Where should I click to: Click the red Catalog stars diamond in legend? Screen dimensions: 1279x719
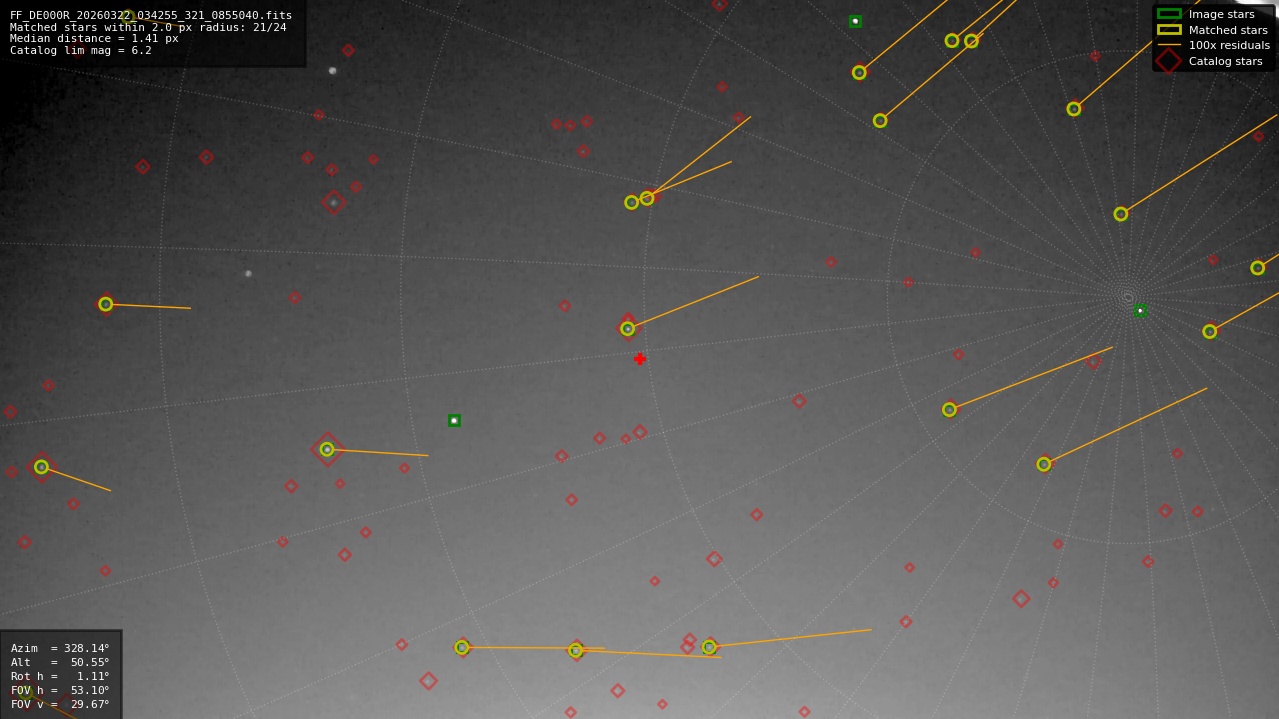pyautogui.click(x=1168, y=59)
